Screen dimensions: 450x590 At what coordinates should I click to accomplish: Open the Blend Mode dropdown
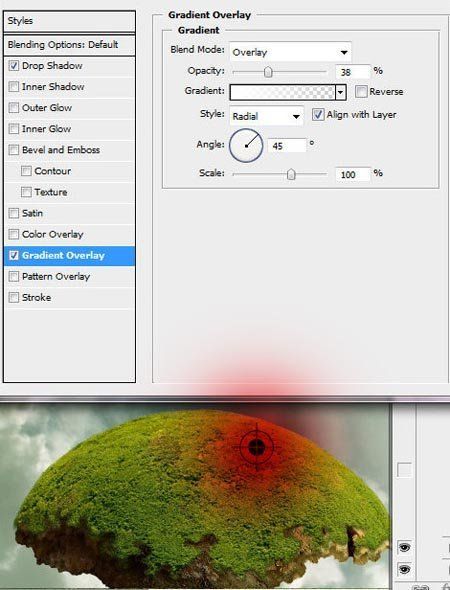click(290, 52)
